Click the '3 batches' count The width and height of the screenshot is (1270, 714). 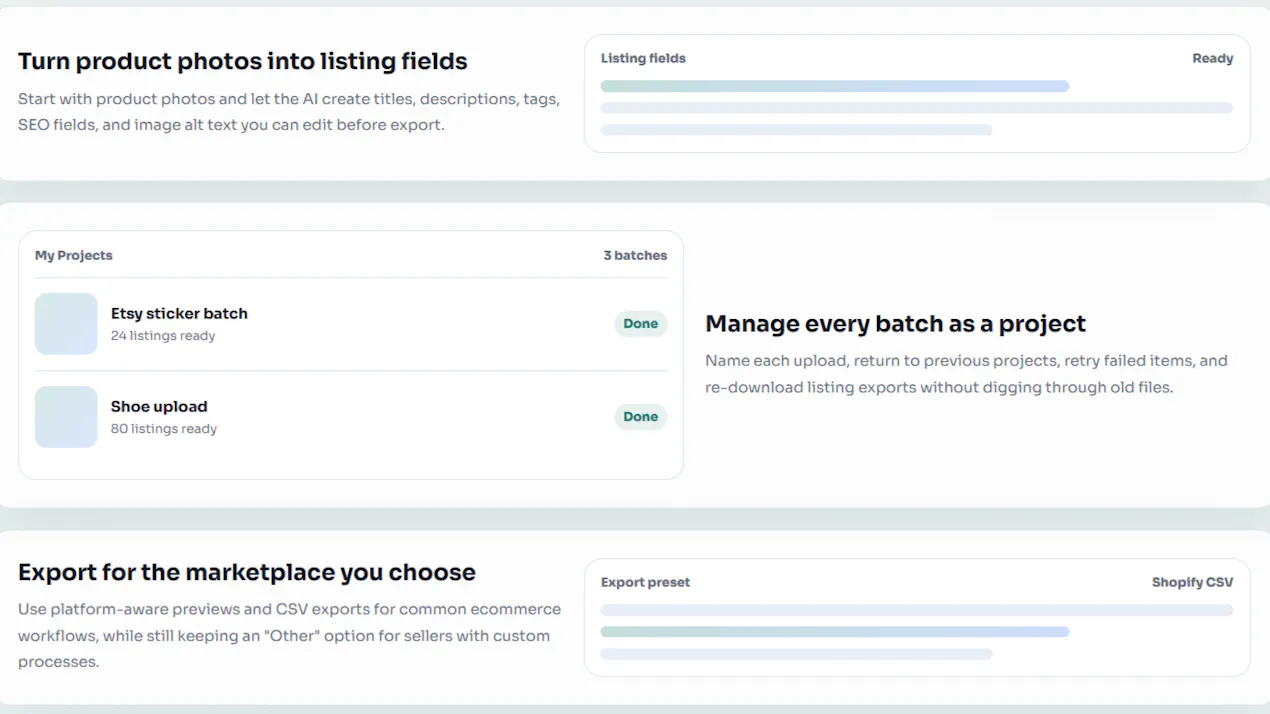tap(635, 255)
